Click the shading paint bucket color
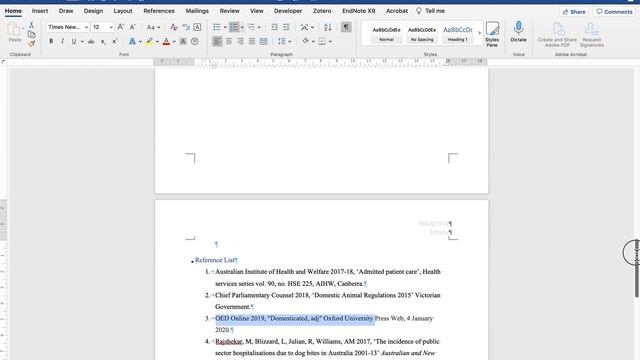640x360 pixels. click(305, 41)
